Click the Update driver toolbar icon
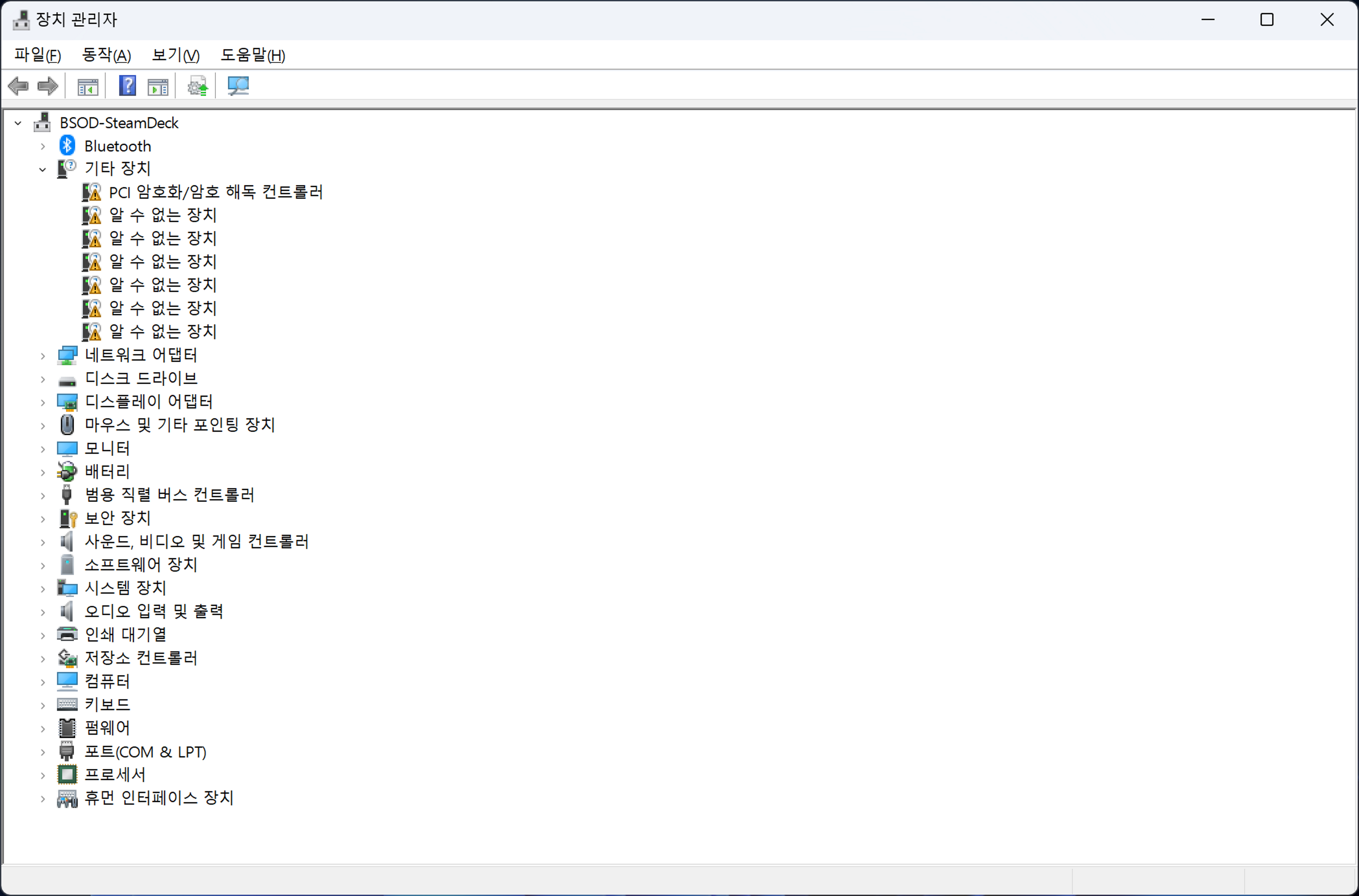The height and width of the screenshot is (896, 1359). [x=198, y=86]
